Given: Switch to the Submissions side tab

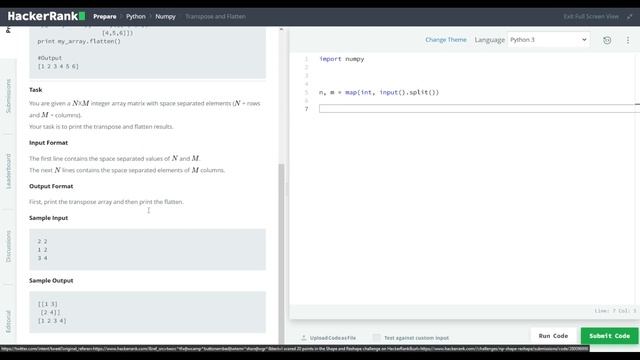Looking at the screenshot, I should pos(9,96).
